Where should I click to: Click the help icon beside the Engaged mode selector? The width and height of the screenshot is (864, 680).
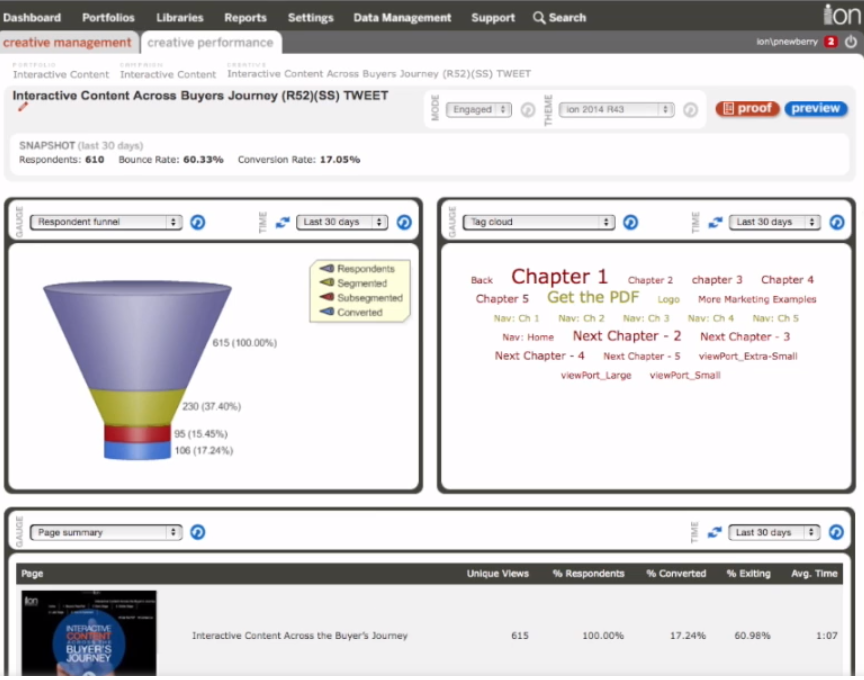pos(527,110)
